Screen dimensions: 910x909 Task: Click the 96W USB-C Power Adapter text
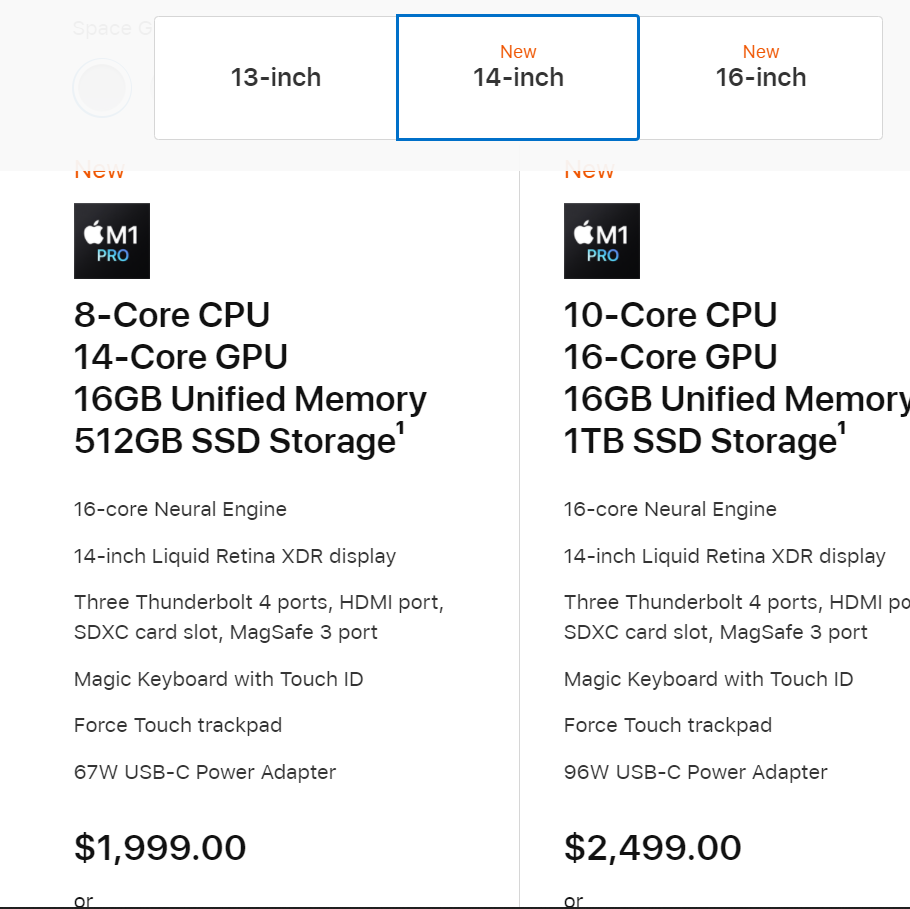[695, 772]
